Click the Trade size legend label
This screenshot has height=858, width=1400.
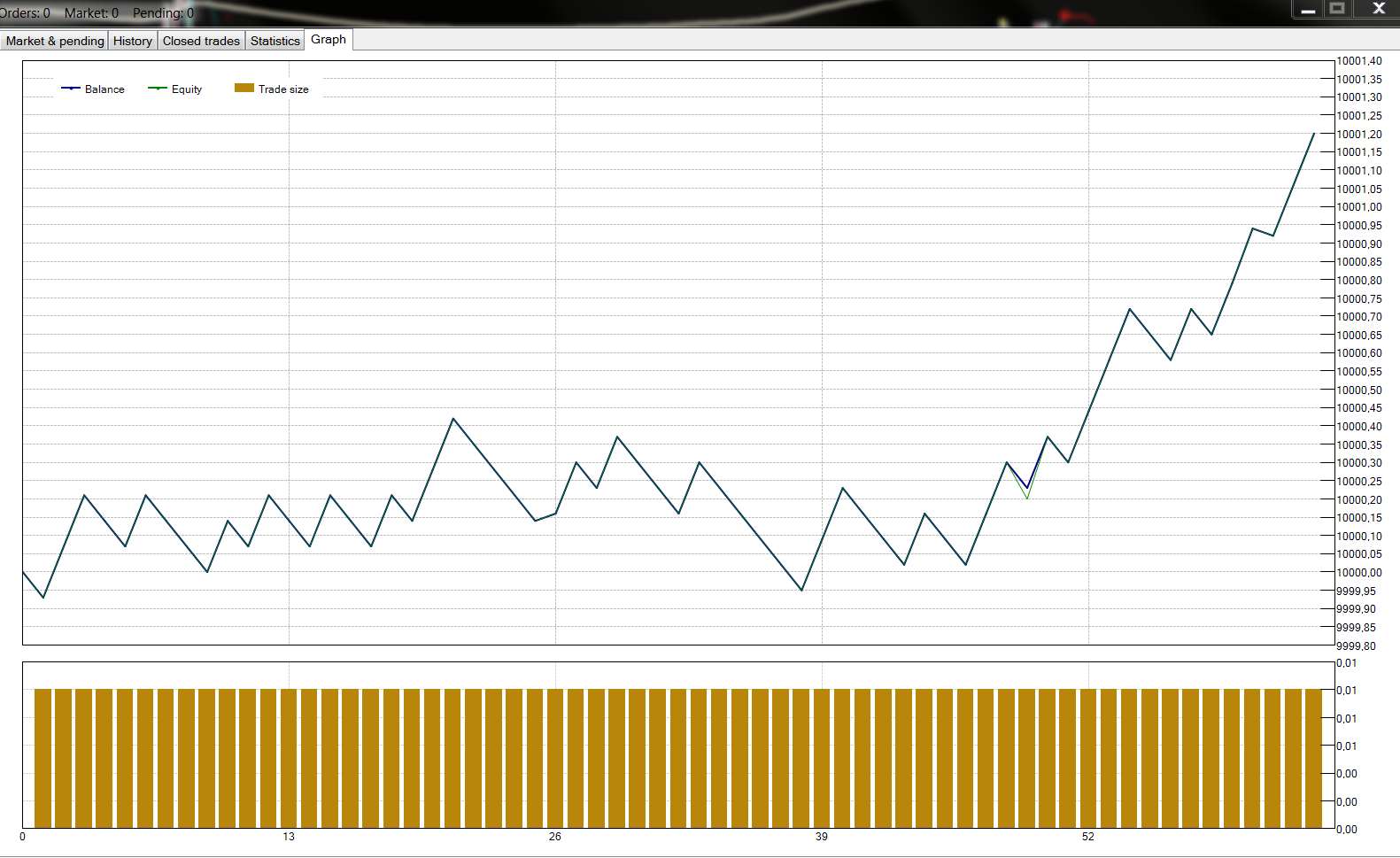283,89
